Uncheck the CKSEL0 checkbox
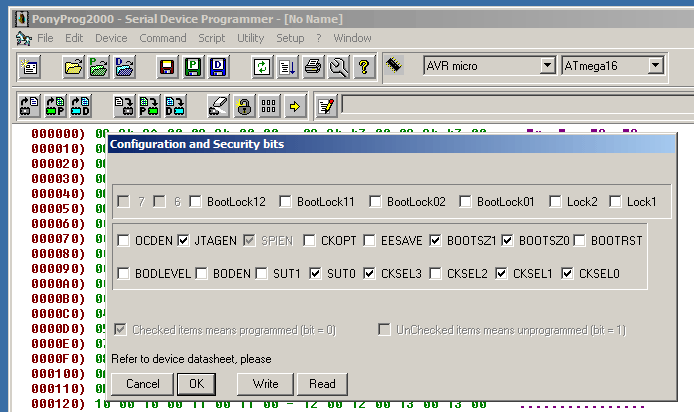694x412 pixels. [567, 273]
